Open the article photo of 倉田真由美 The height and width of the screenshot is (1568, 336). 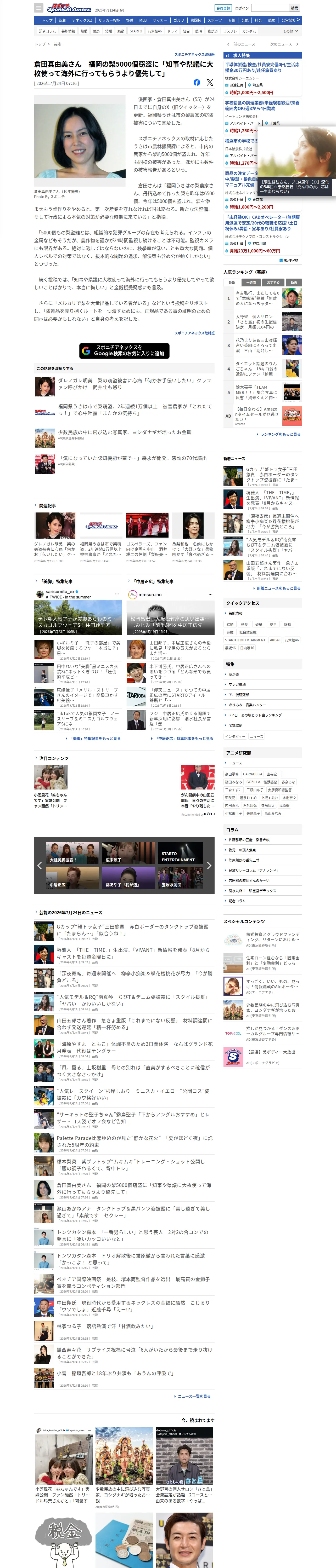[x=79, y=141]
